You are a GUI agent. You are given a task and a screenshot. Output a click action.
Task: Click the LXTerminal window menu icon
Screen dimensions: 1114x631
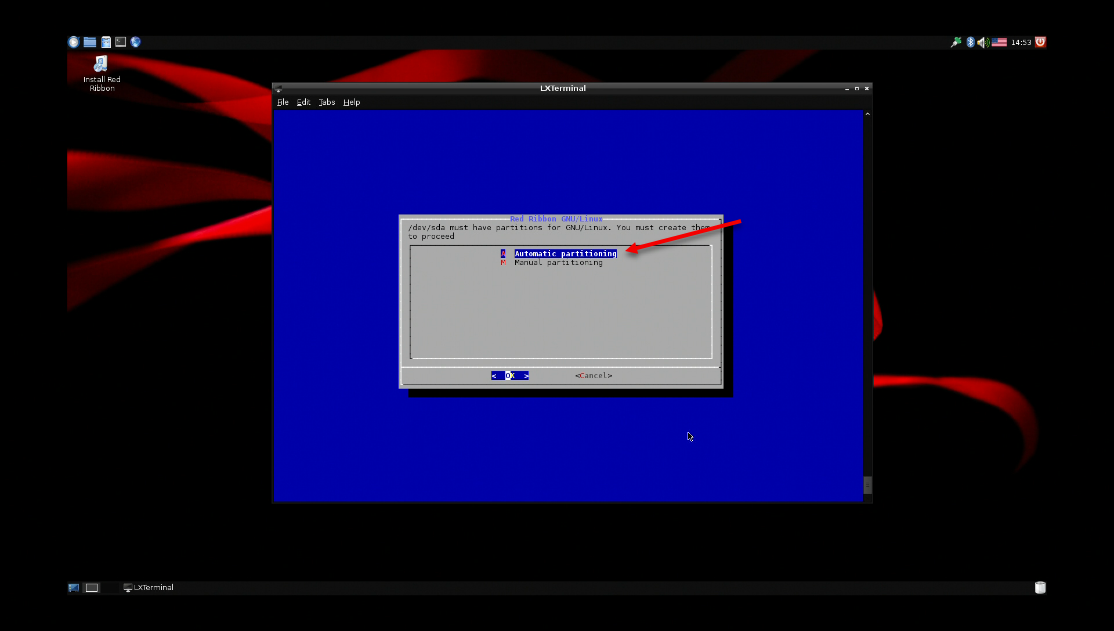[278, 89]
